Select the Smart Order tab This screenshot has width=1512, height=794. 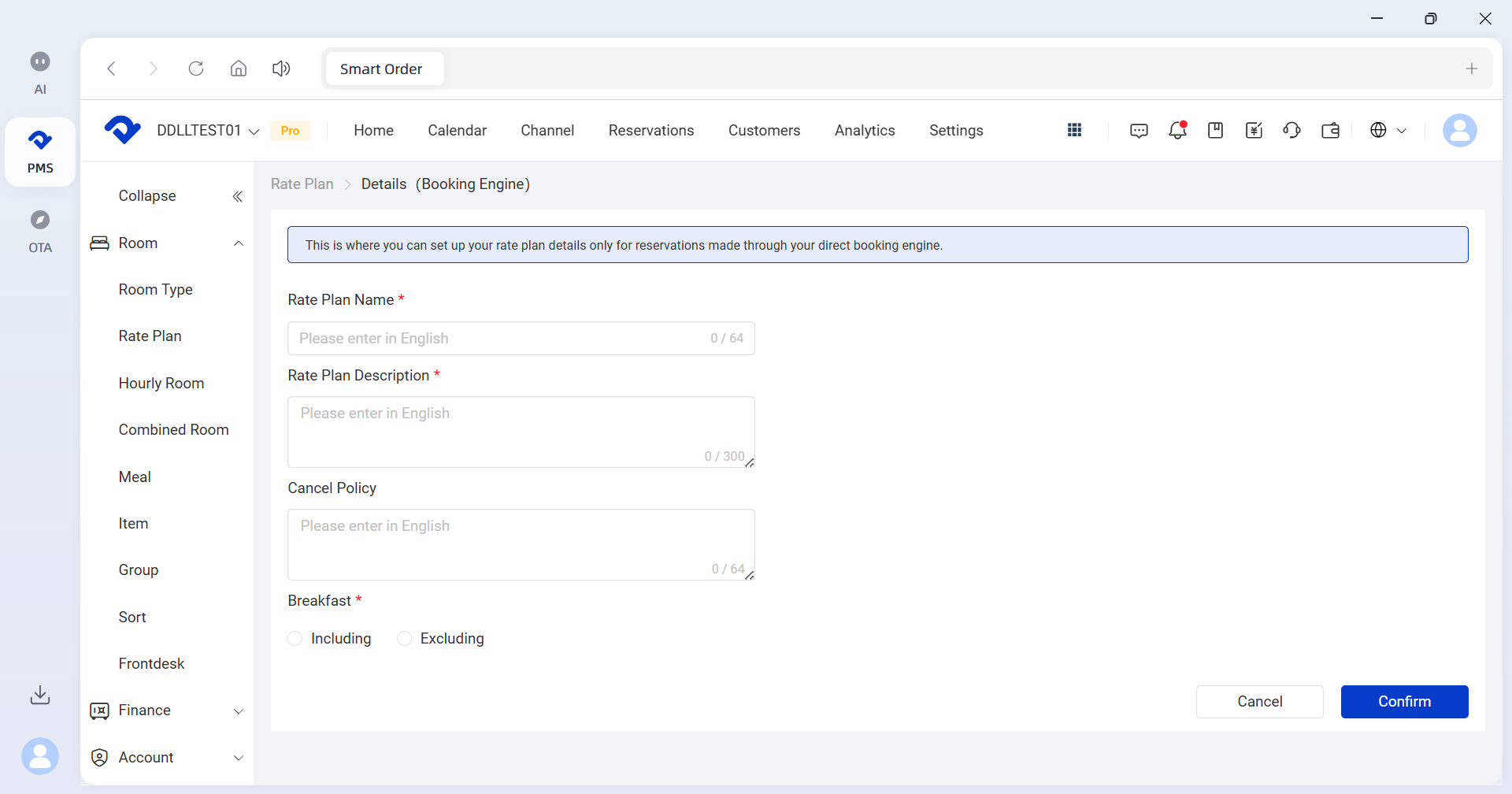pyautogui.click(x=384, y=69)
